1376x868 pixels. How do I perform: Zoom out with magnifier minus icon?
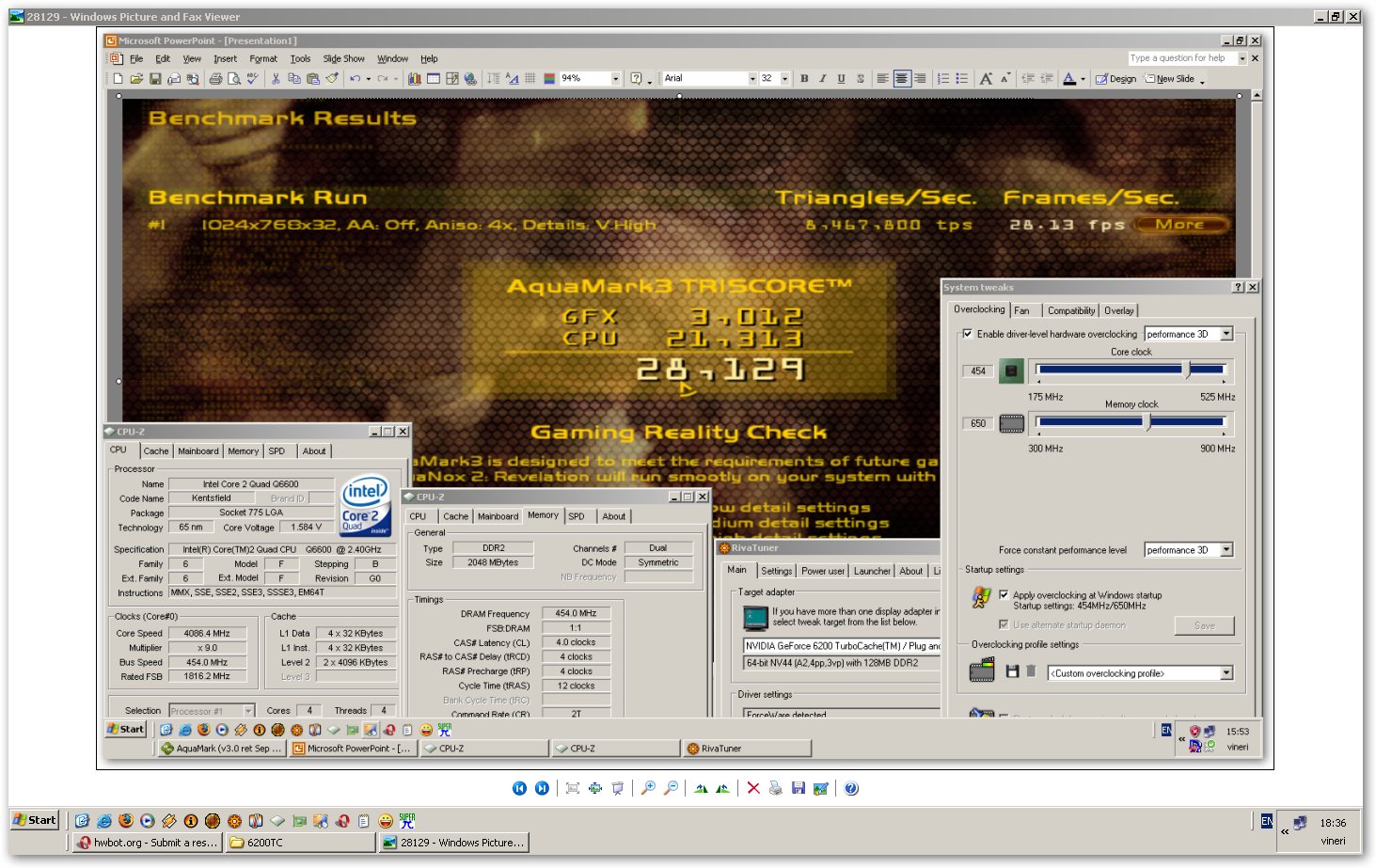[x=671, y=788]
